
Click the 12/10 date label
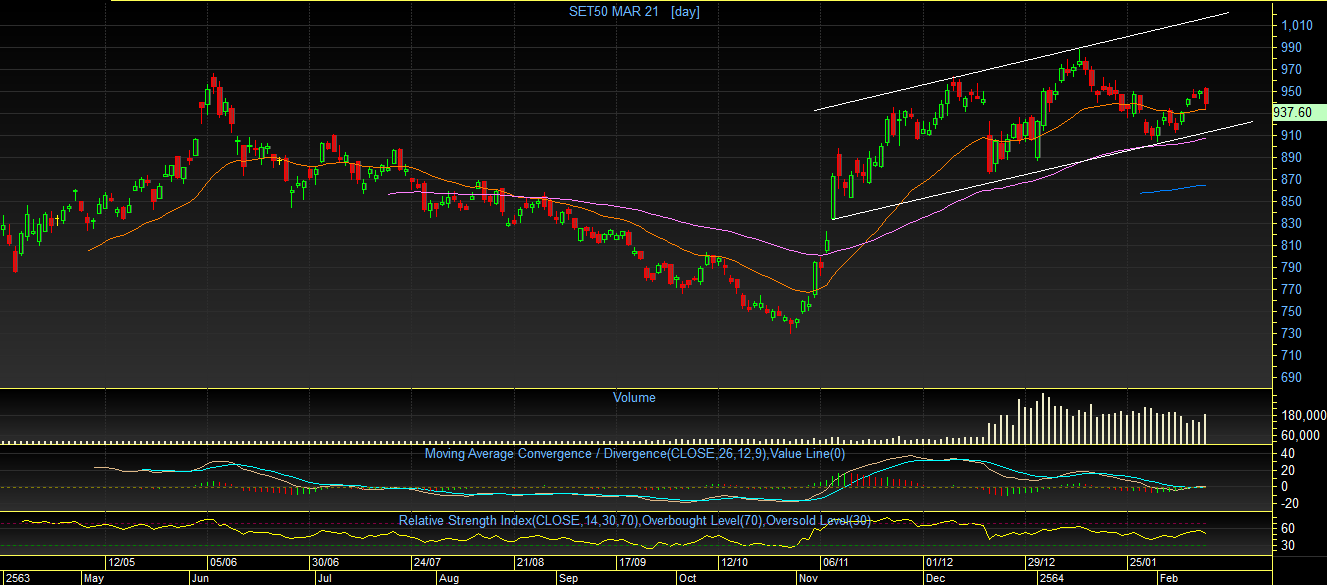[735, 562]
